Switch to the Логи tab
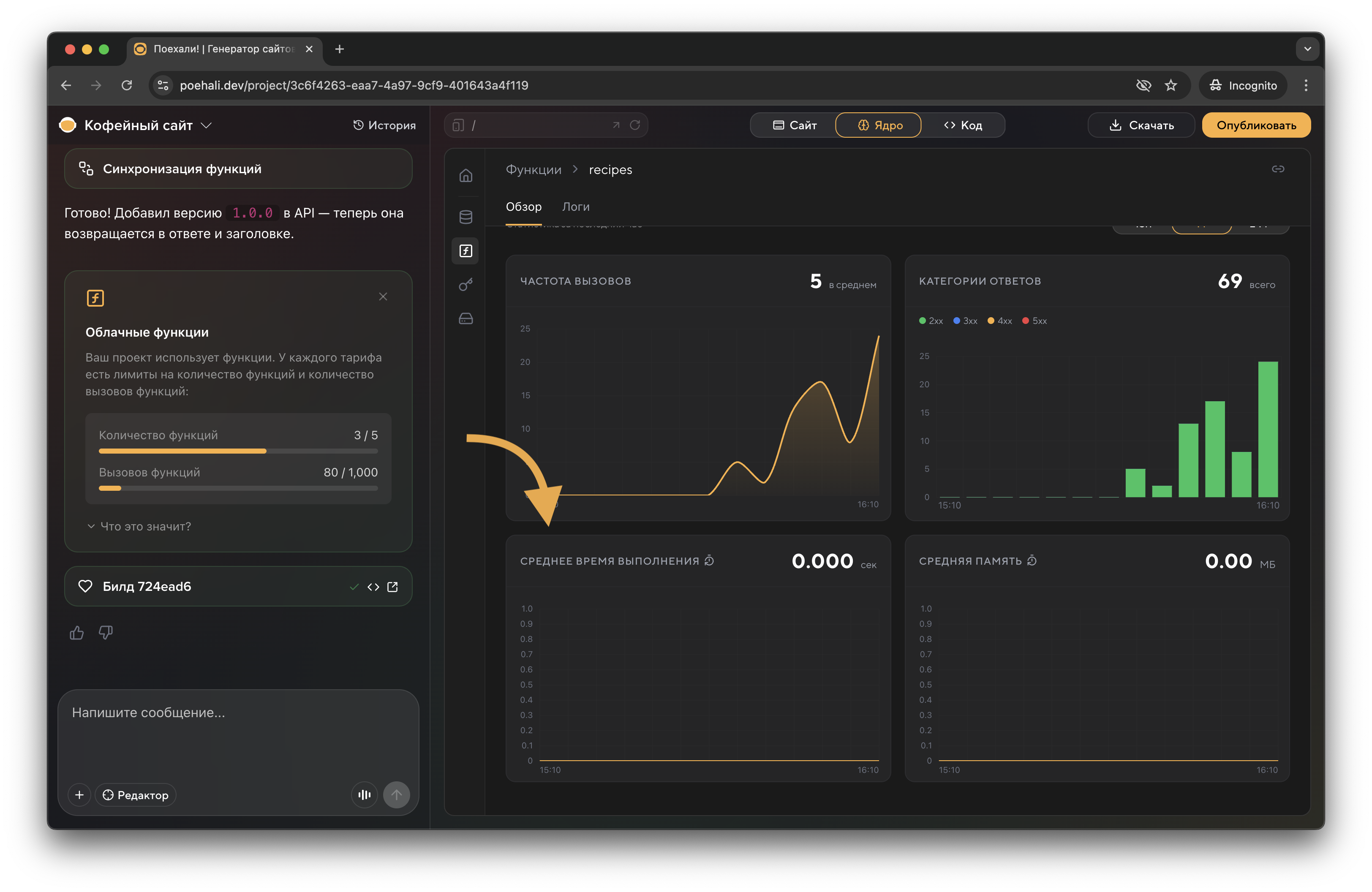The image size is (1372, 892). [575, 206]
